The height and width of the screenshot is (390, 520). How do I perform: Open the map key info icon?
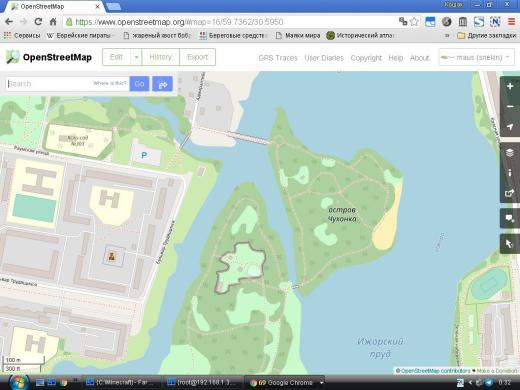pyautogui.click(x=510, y=173)
